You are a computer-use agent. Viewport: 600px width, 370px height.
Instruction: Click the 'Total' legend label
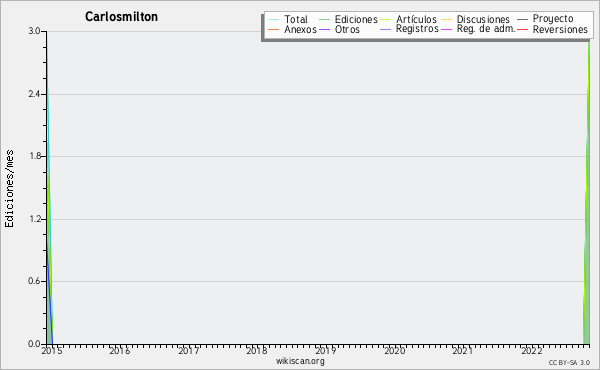tap(295, 19)
